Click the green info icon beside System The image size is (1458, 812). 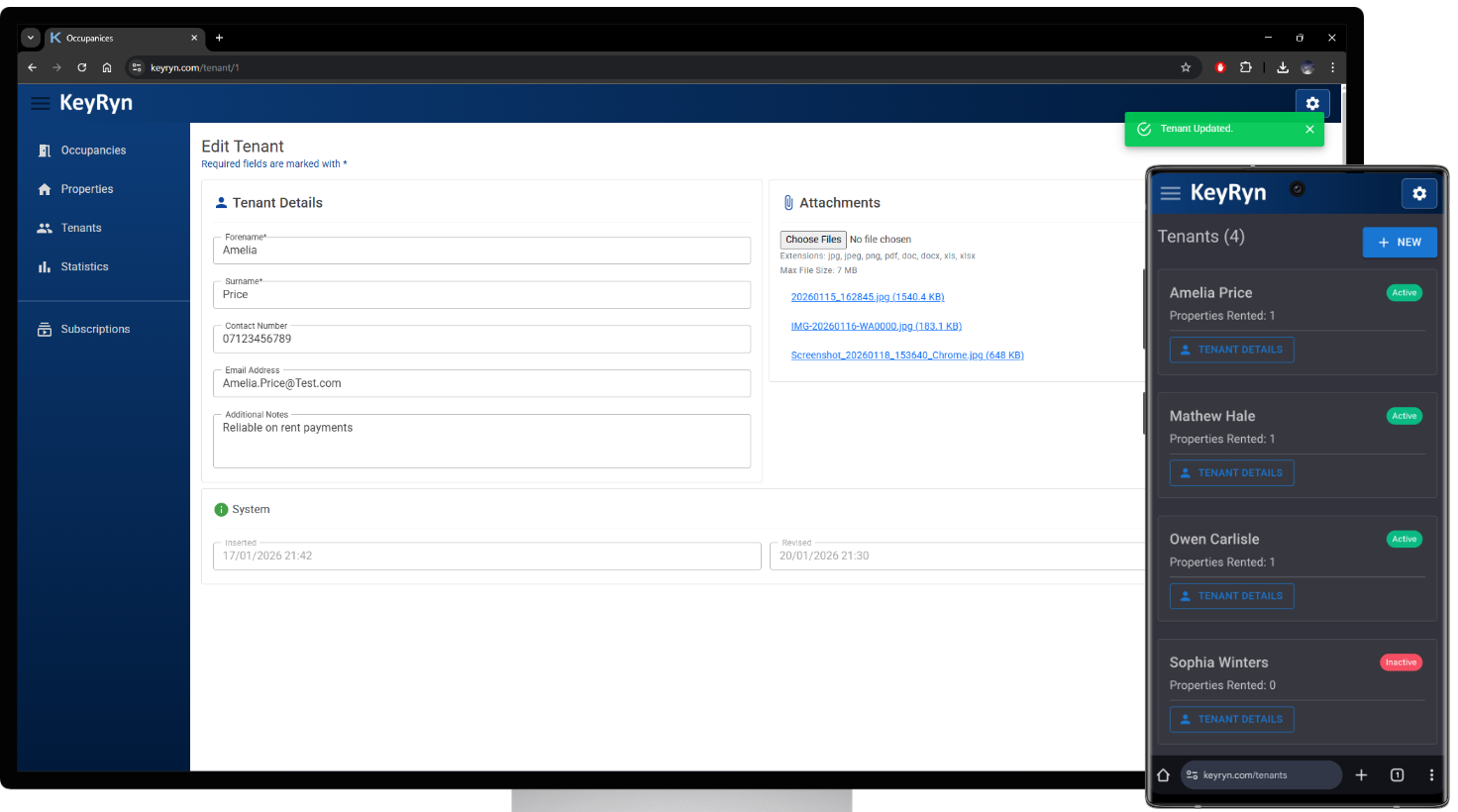point(221,509)
